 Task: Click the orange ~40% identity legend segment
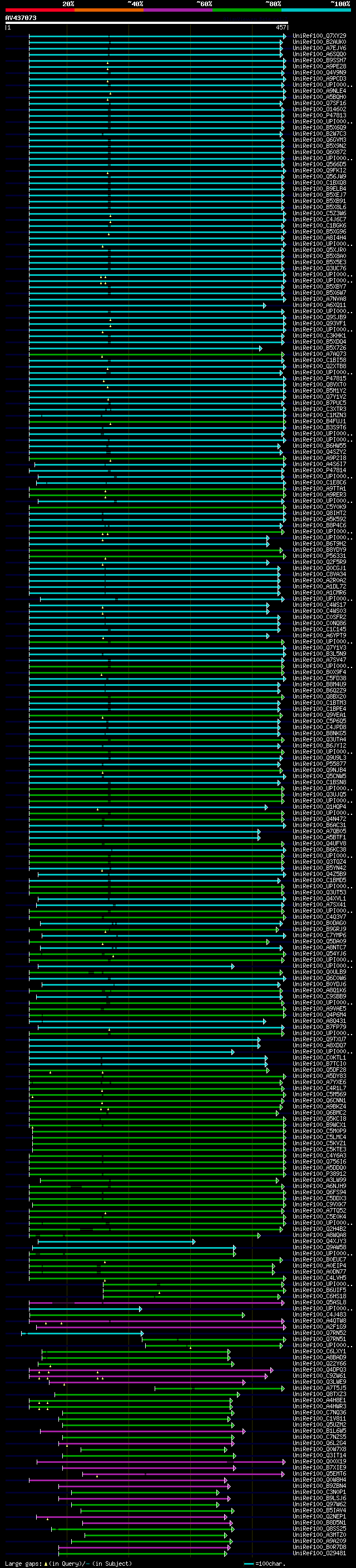[x=109, y=10]
